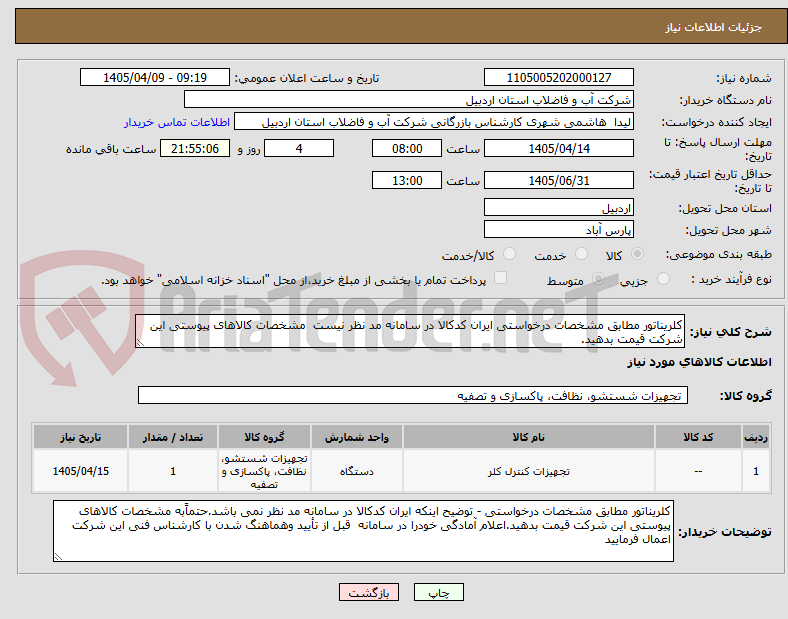Click the request creator name field

click(434, 122)
